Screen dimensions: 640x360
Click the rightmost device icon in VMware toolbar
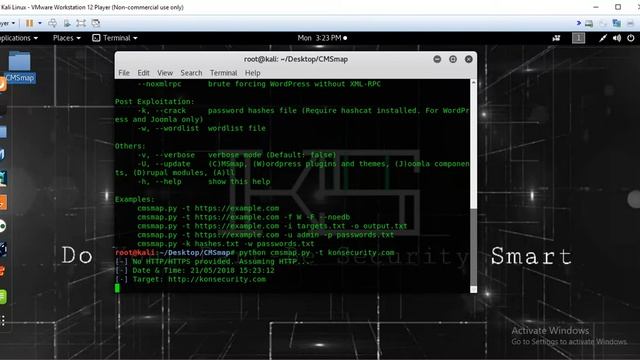pyautogui.click(x=631, y=24)
